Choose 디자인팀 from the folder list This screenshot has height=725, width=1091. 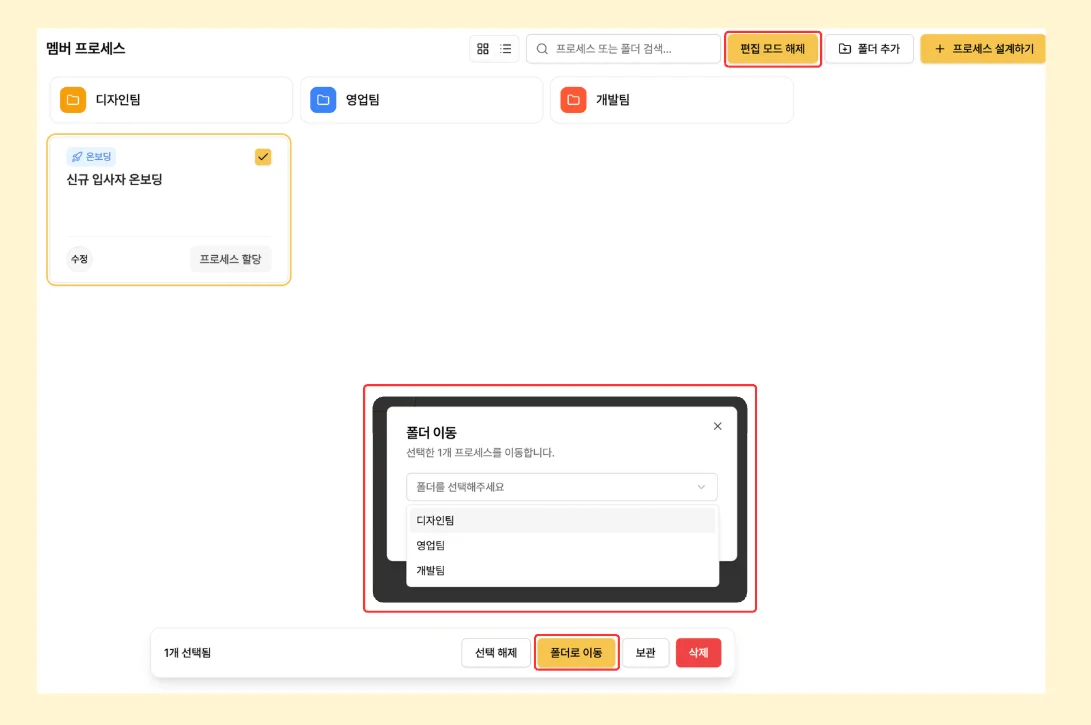point(561,520)
